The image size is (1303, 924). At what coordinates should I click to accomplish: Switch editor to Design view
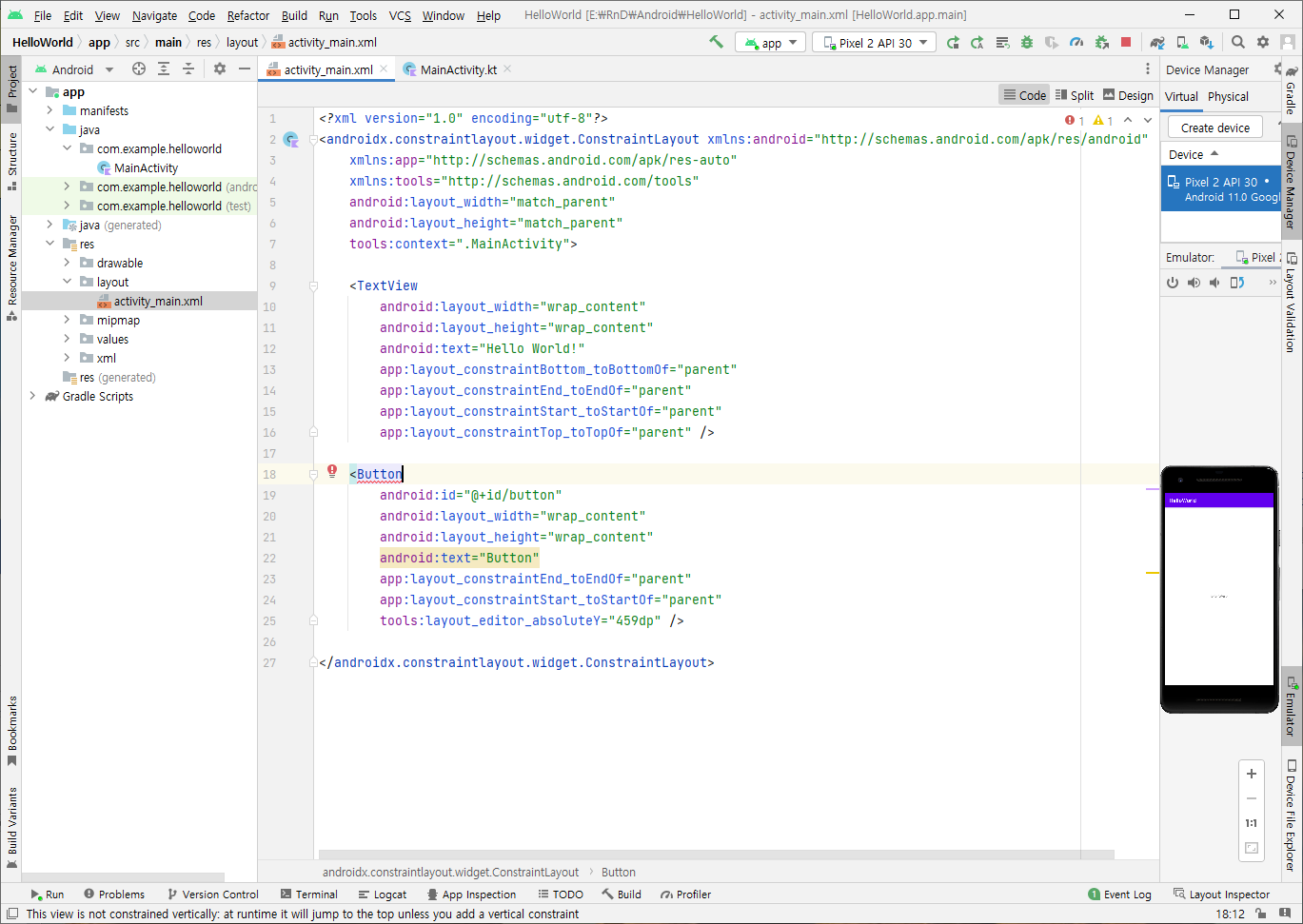click(x=1128, y=95)
